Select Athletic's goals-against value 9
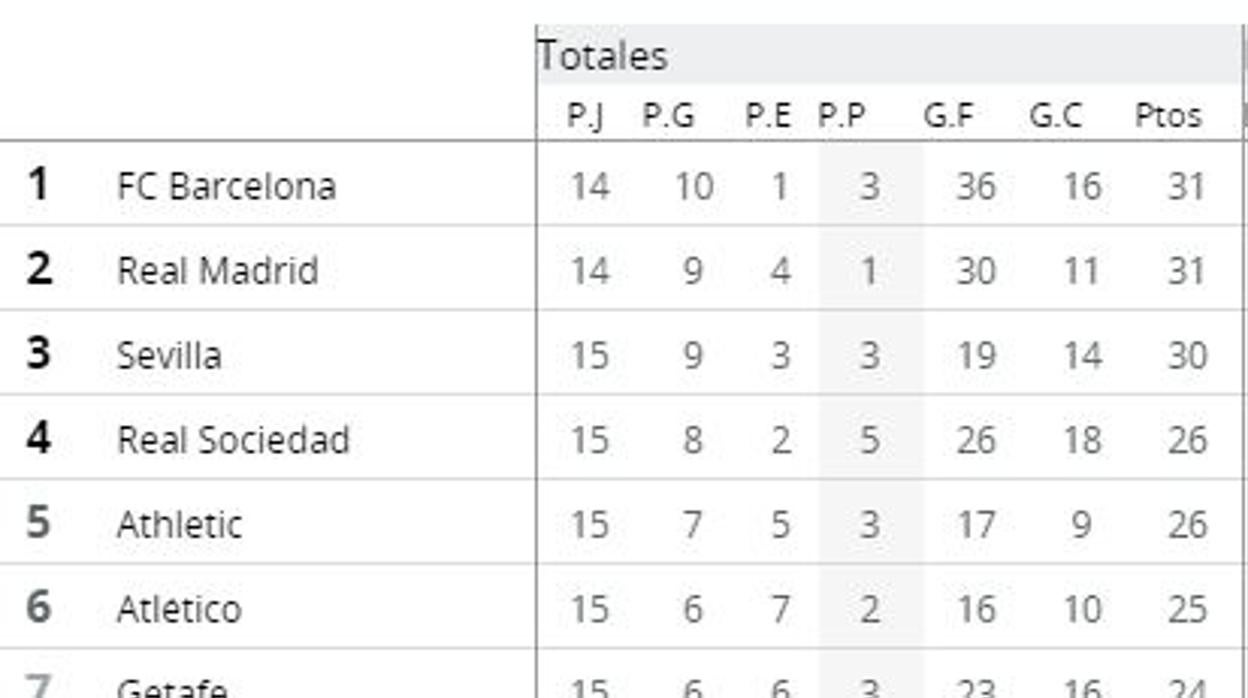Viewport: 1248px width, 698px height. coord(1081,525)
